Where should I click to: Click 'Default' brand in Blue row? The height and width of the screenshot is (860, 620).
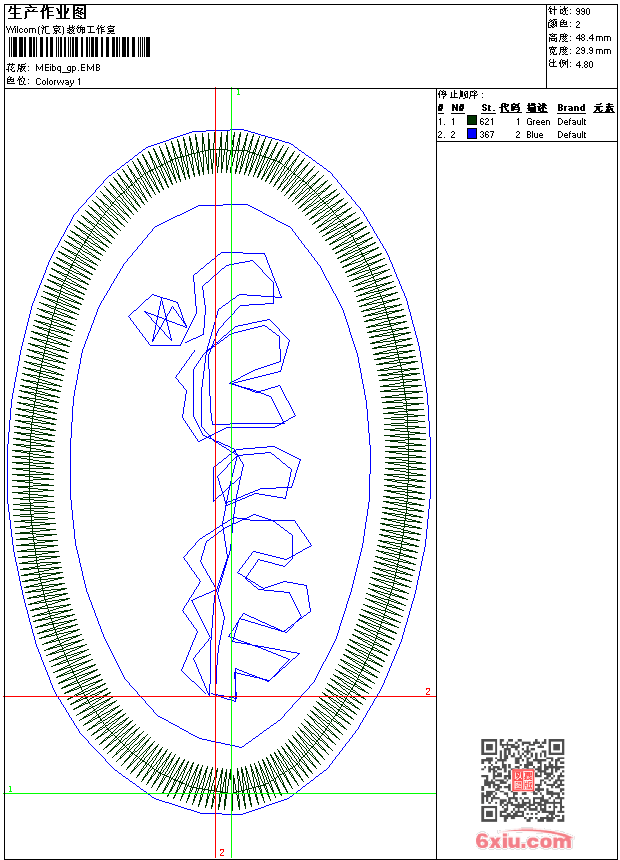click(572, 134)
